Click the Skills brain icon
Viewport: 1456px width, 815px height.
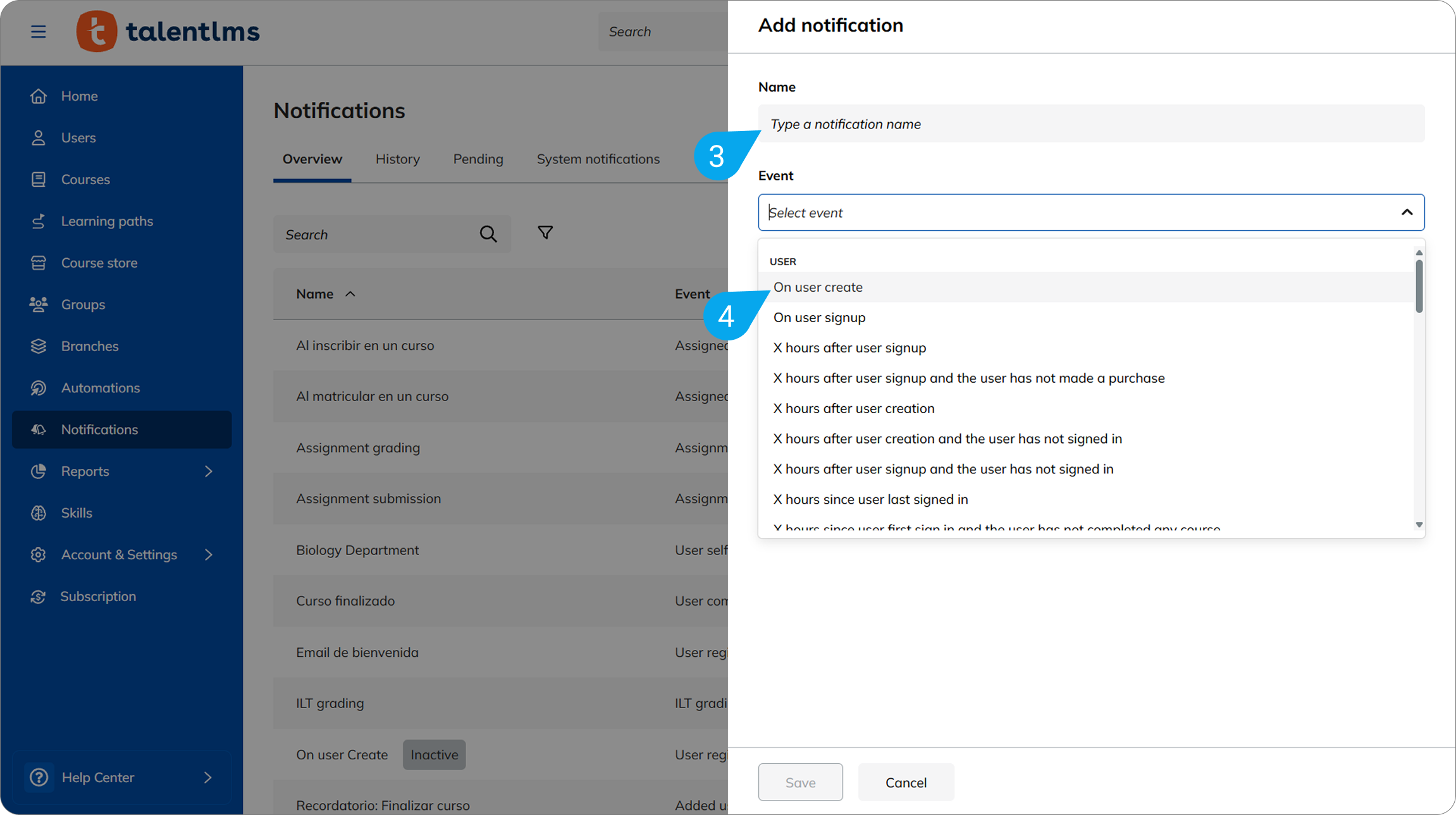click(x=39, y=513)
